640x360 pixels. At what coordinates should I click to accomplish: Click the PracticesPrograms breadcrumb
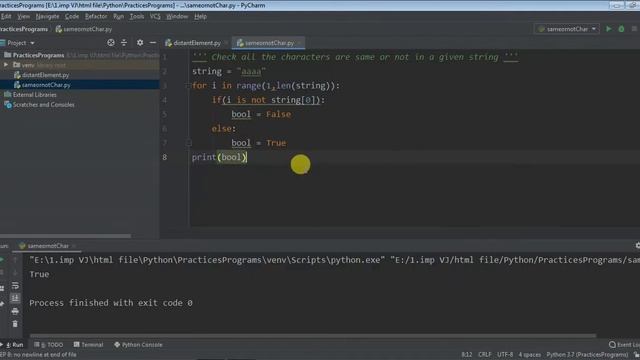point(24,29)
